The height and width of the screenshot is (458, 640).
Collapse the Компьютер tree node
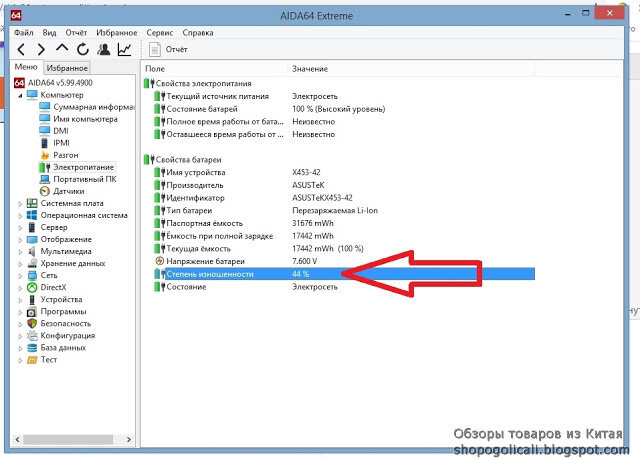coord(20,95)
